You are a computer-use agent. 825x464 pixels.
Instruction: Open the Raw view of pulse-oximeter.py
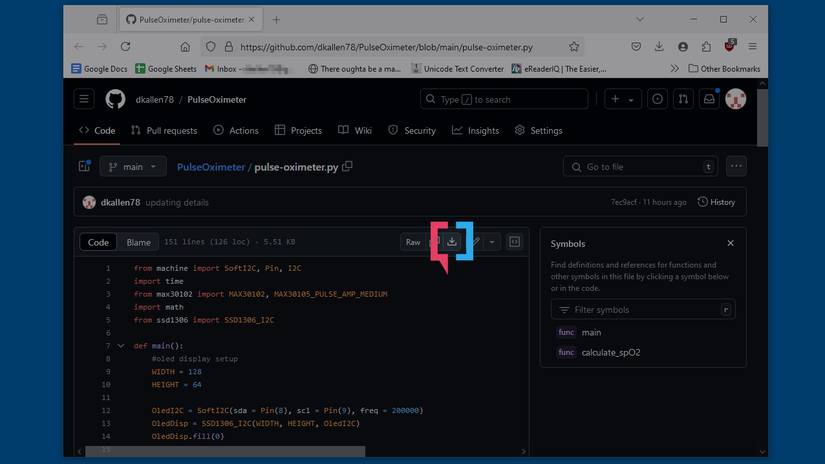point(413,242)
